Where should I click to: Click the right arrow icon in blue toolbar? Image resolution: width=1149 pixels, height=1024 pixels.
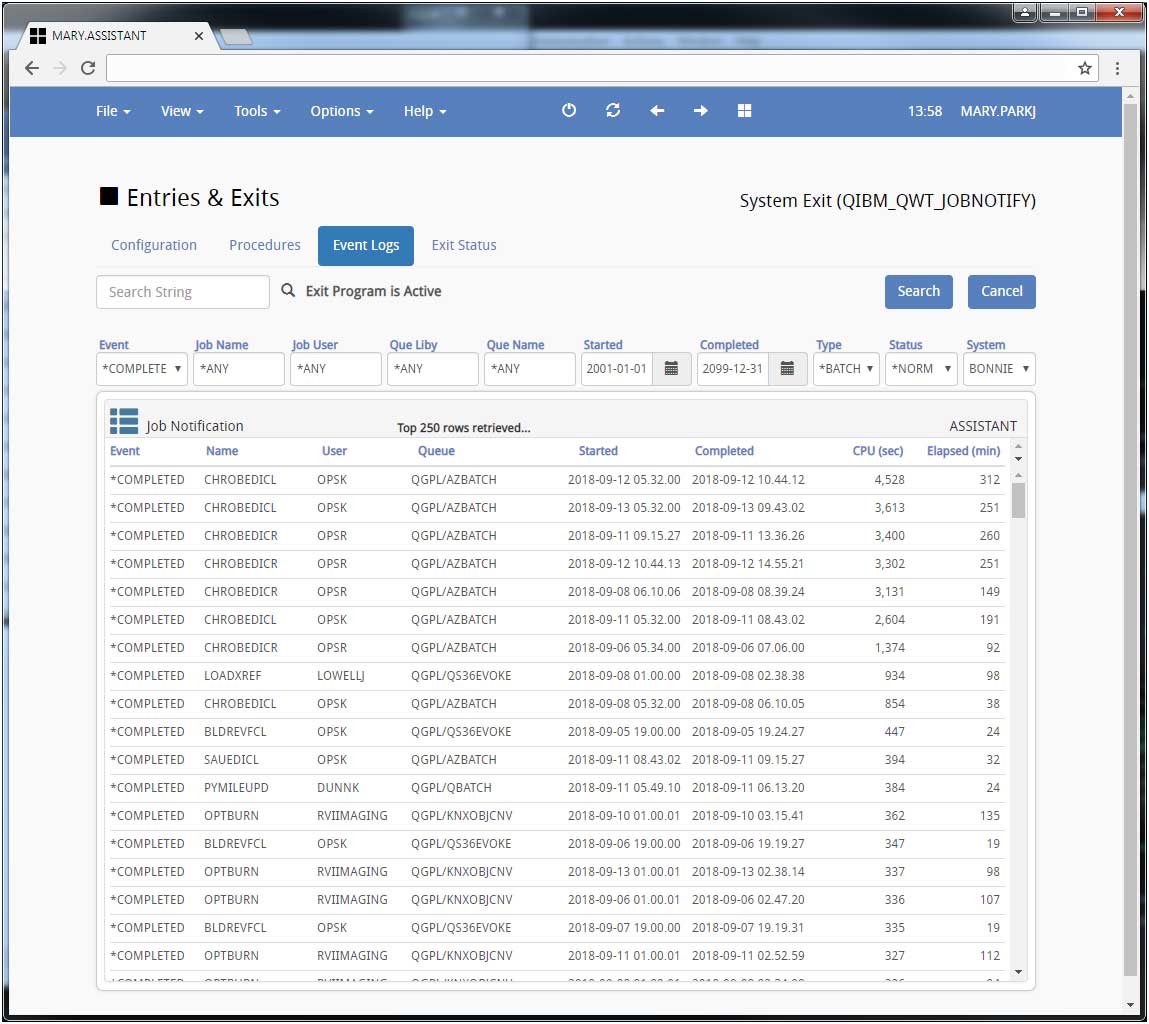click(x=700, y=111)
